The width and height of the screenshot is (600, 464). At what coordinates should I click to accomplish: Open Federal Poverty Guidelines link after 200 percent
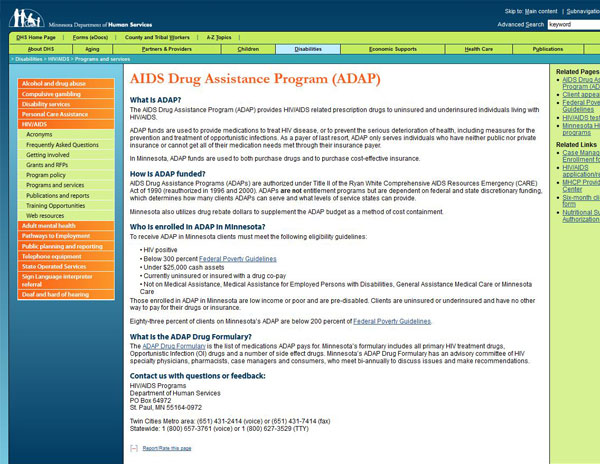(392, 321)
